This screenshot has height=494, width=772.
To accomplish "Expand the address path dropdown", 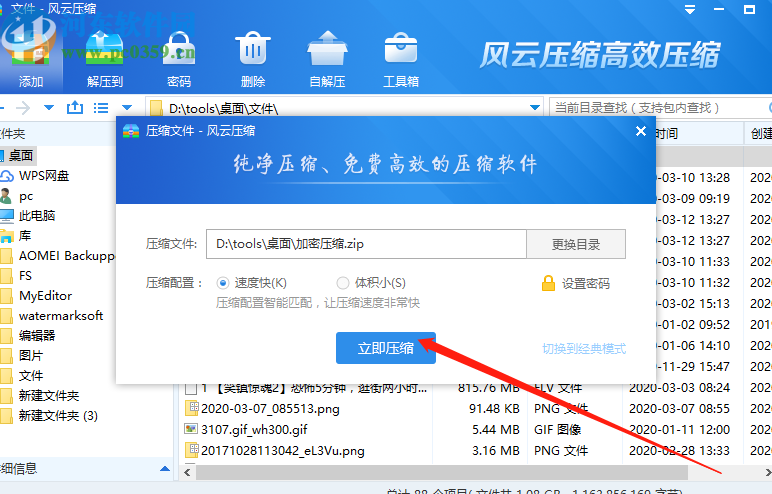I will click(535, 107).
